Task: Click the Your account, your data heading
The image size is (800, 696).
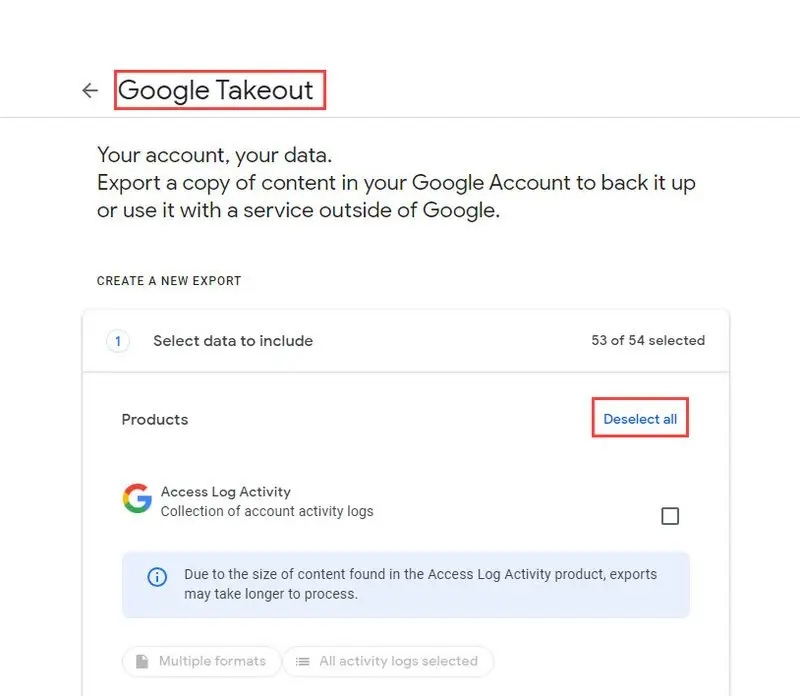Action: 214,155
